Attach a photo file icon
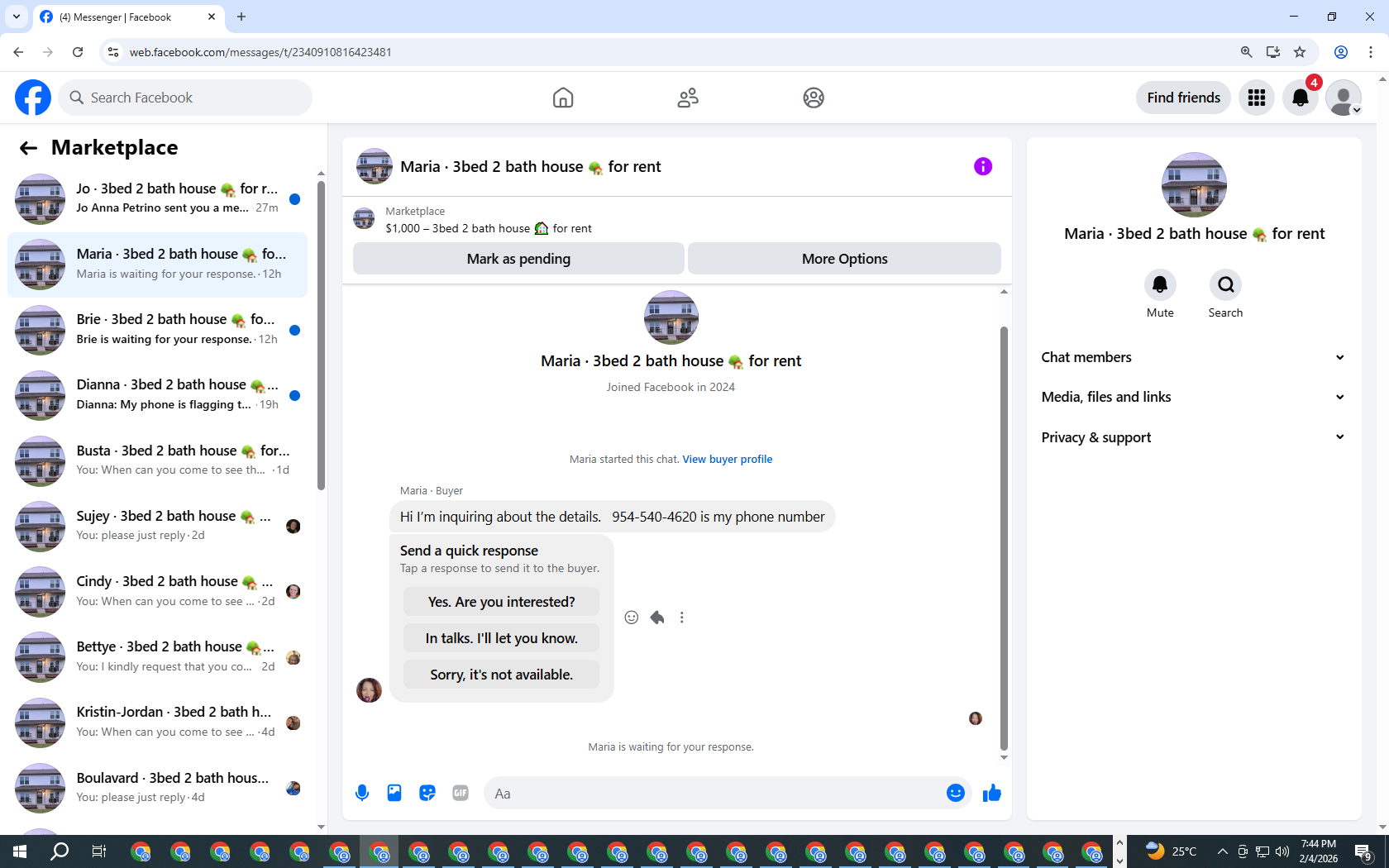The image size is (1389, 868). point(394,794)
